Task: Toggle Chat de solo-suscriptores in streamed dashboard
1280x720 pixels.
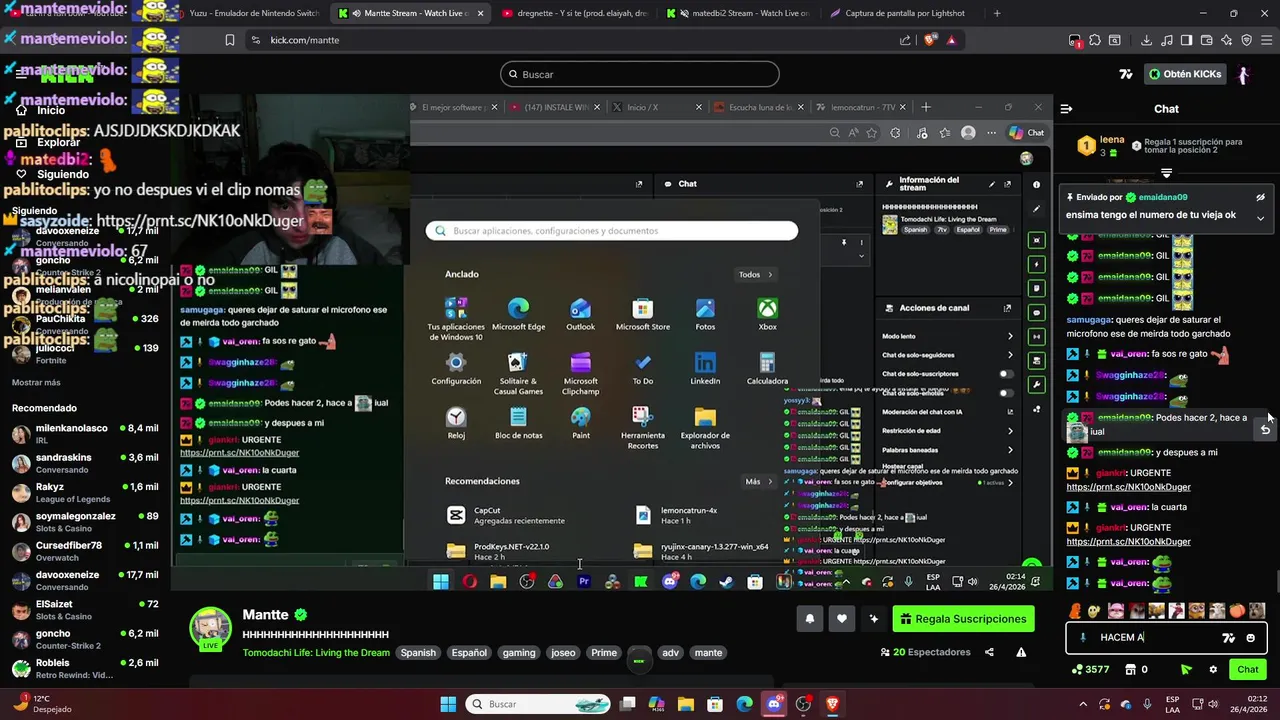Action: click(1007, 374)
